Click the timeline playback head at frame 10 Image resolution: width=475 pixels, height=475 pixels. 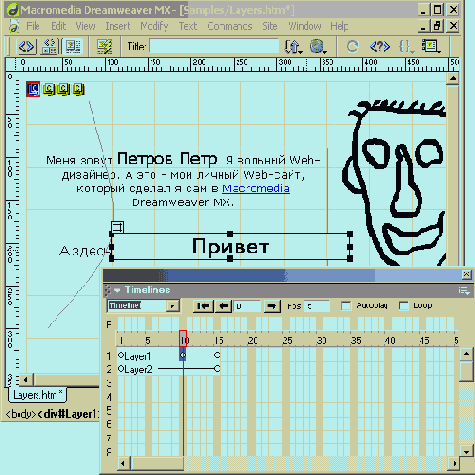pos(183,339)
